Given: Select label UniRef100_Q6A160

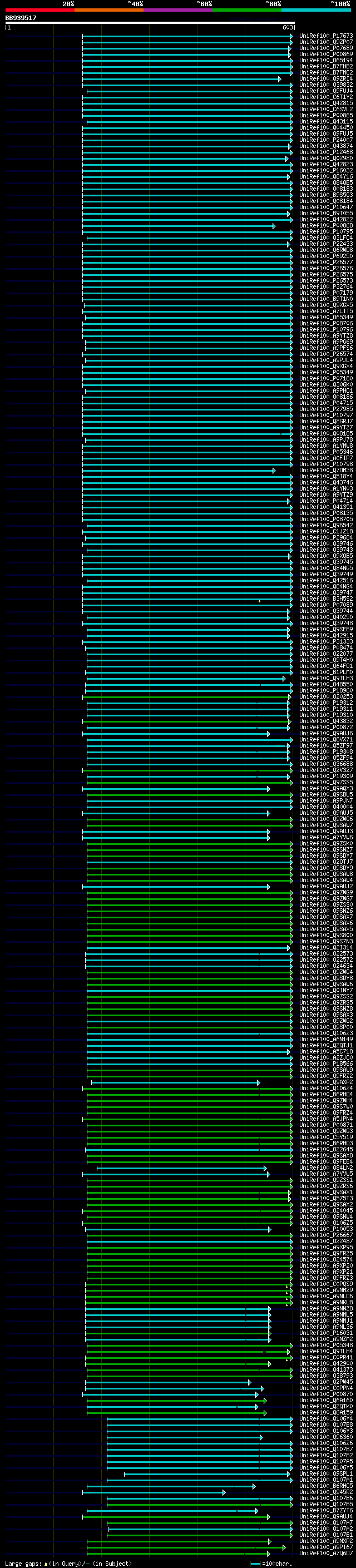Looking at the screenshot, I should [x=326, y=1400].
